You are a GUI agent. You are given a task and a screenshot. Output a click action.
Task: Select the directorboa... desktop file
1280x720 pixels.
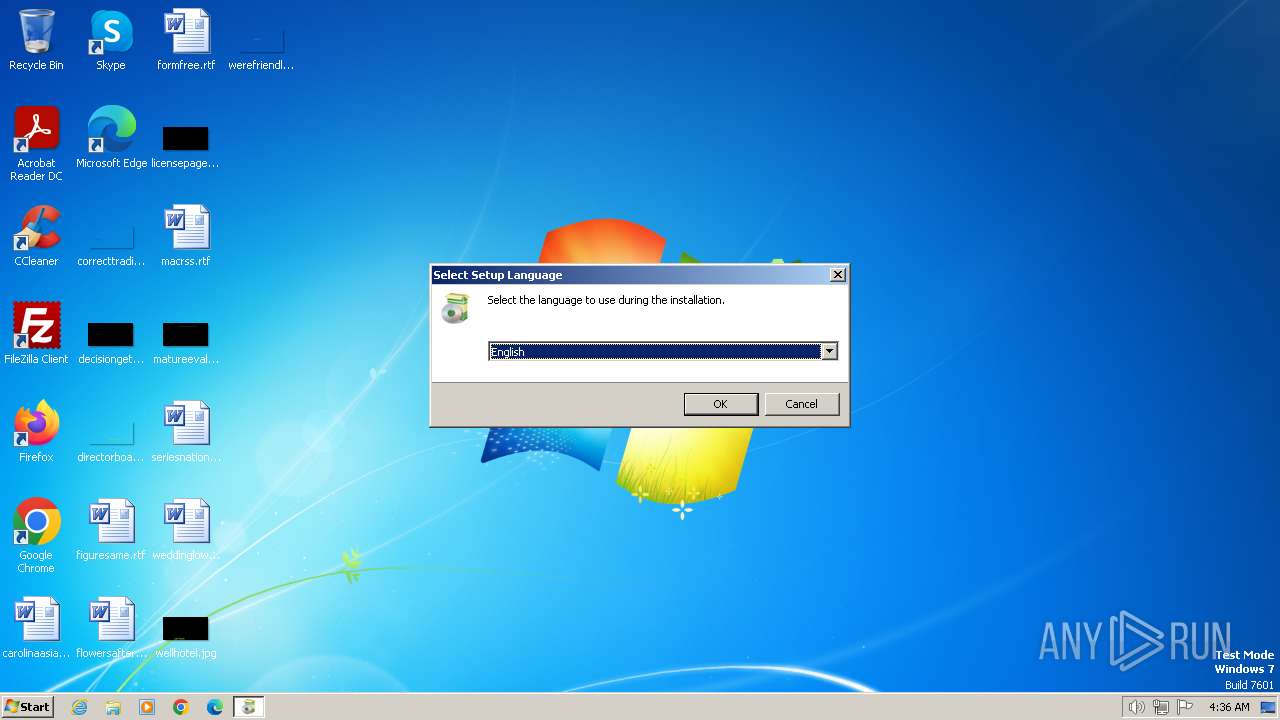(x=111, y=441)
